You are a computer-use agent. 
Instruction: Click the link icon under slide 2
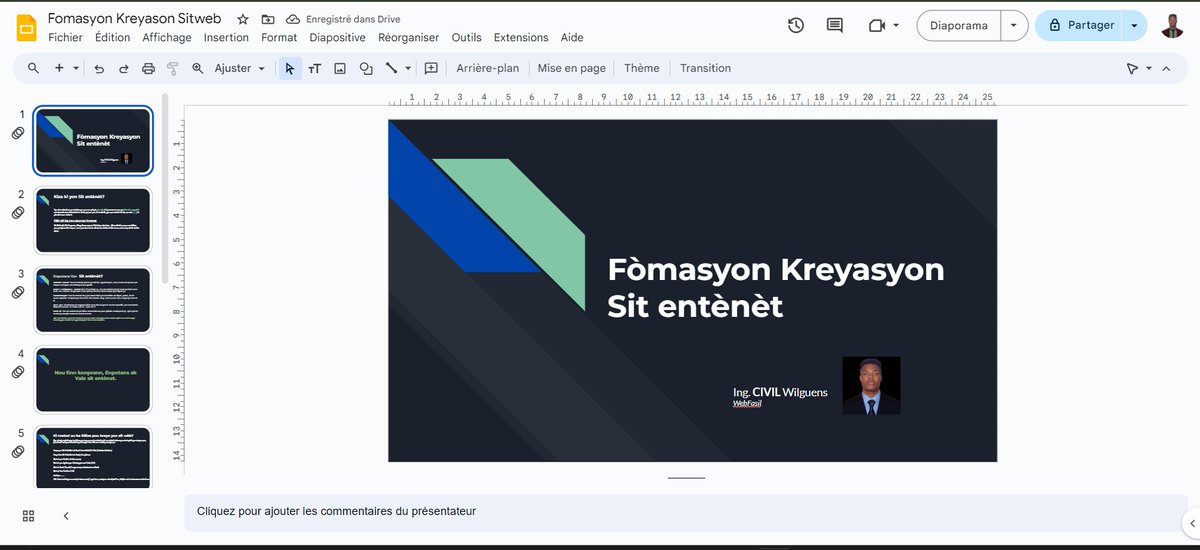coord(18,213)
